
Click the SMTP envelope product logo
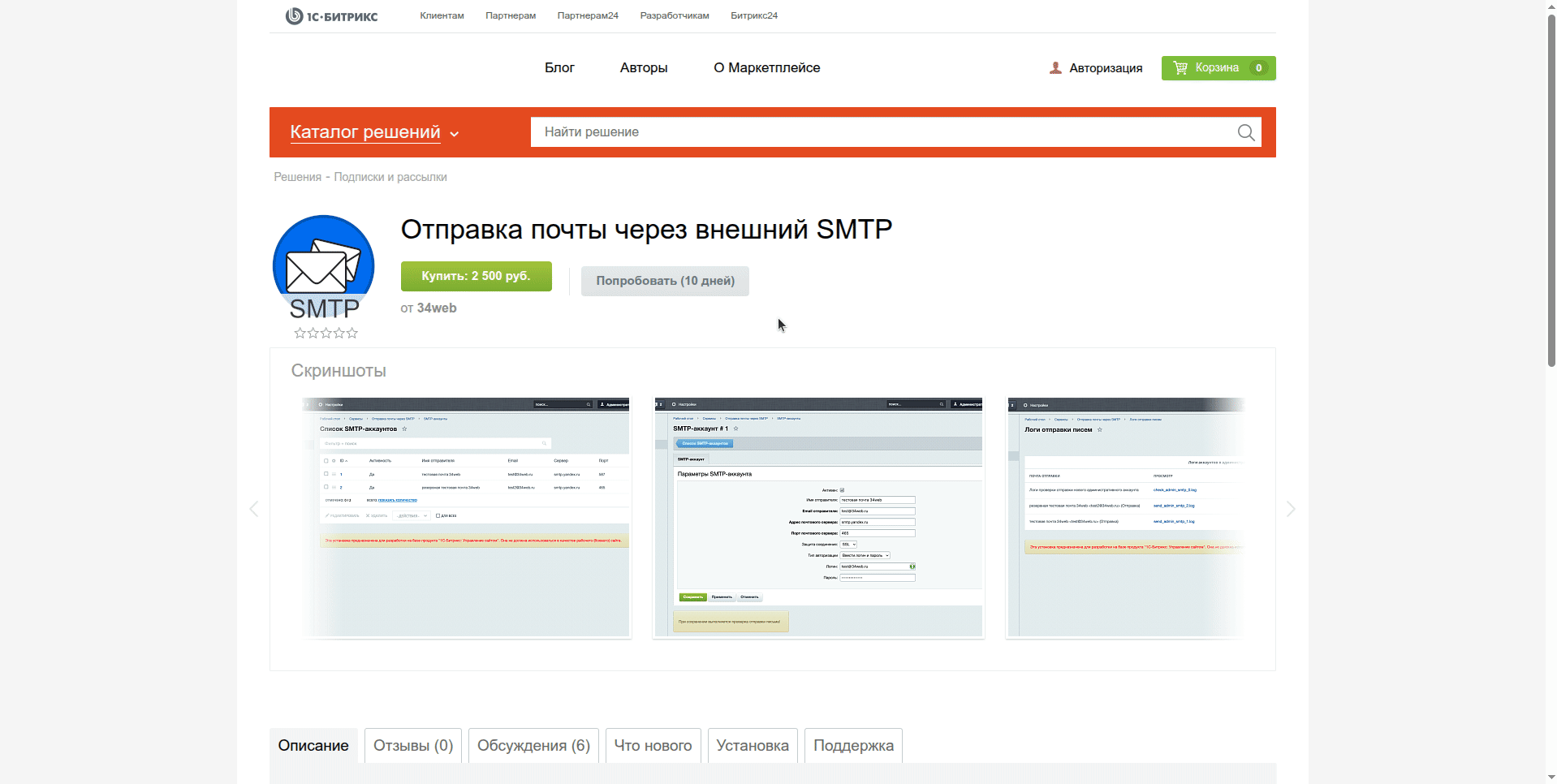(x=323, y=268)
